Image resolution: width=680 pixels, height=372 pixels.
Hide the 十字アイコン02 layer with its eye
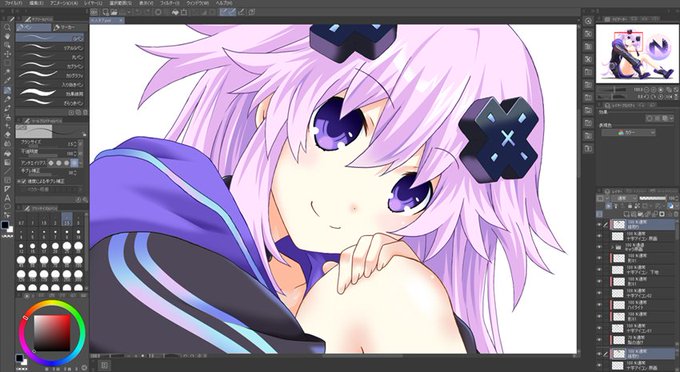(x=598, y=293)
